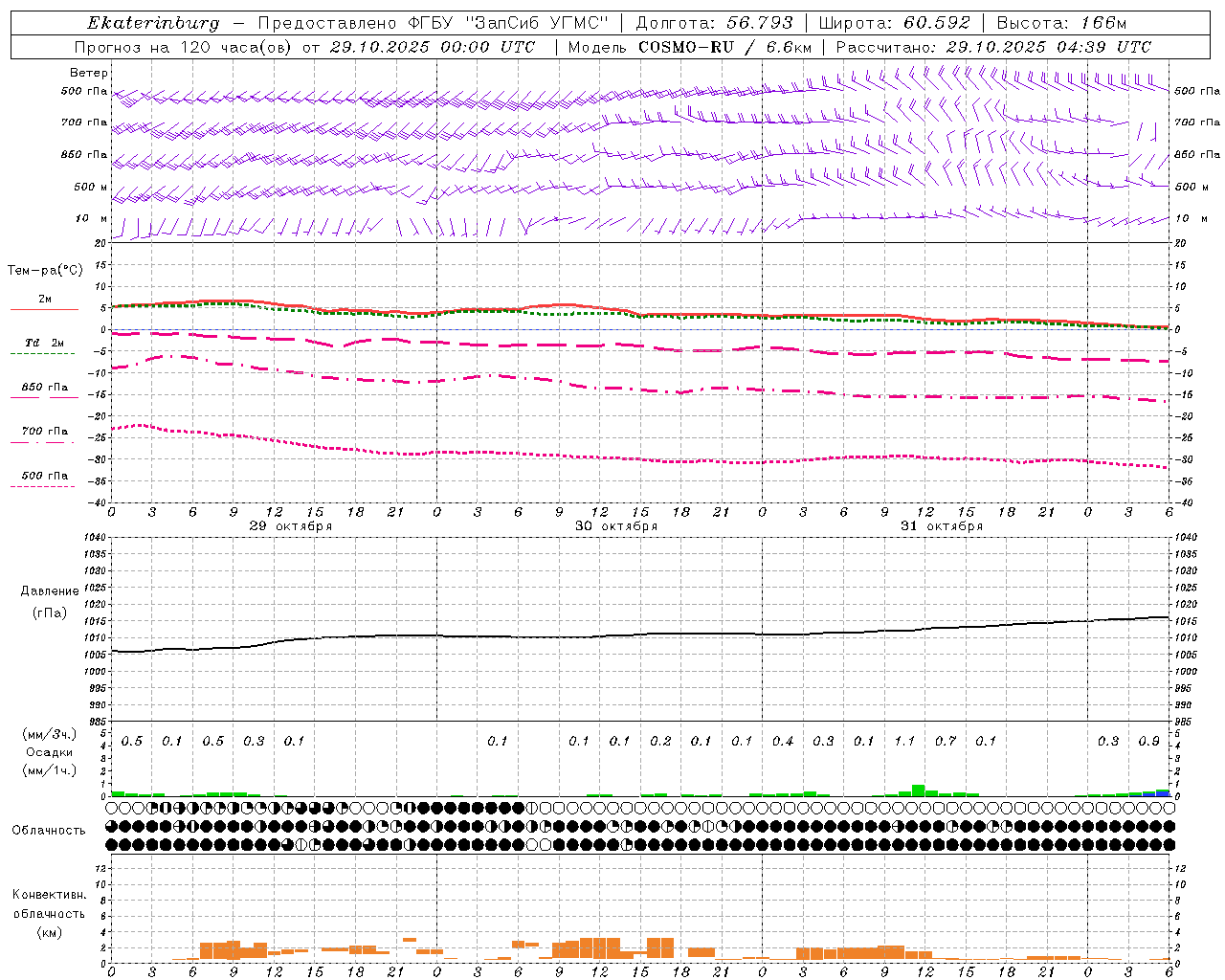The height and width of the screenshot is (980, 1225).
Task: Click the '(мм/1ч.)' precipitation unit label
Action: pyautogui.click(x=50, y=770)
